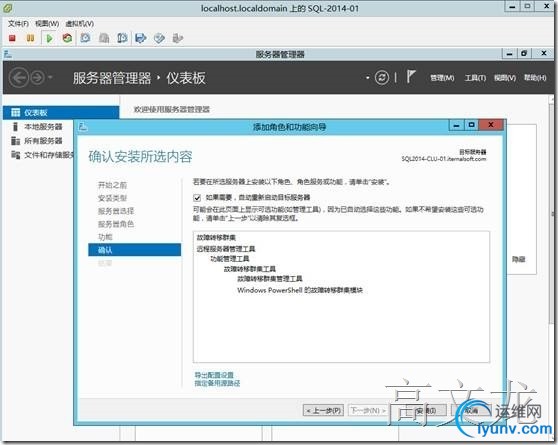Click the floppy drive connect icon
558x445 pixels.
[x=141, y=38]
